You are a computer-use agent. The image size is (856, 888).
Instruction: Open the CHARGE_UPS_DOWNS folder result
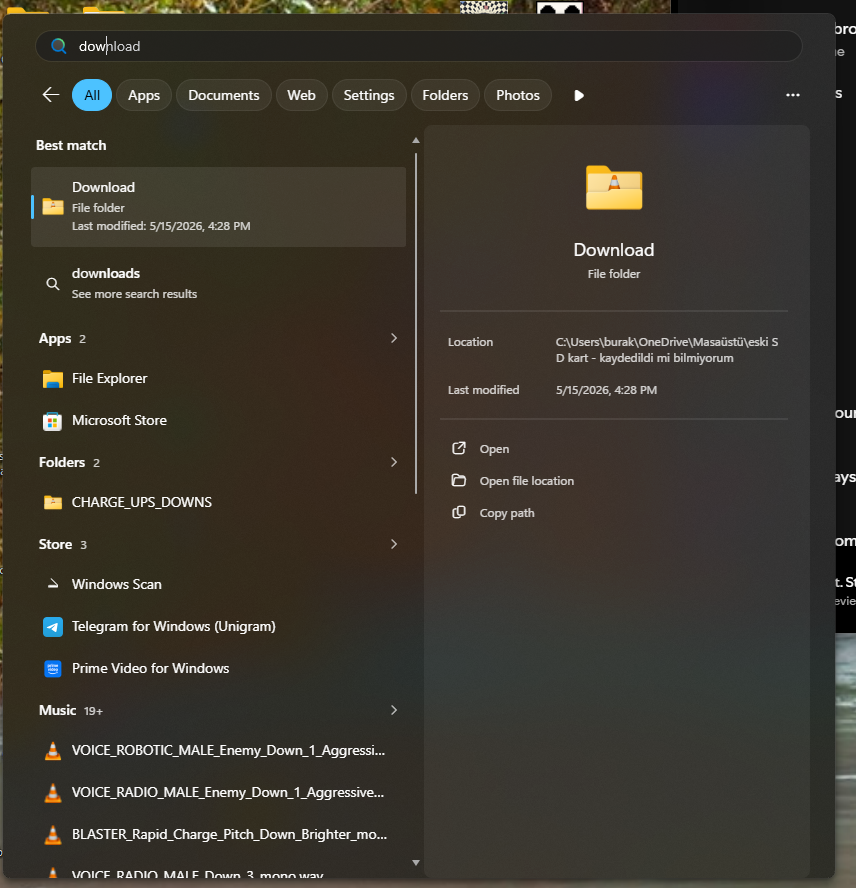pos(219,502)
